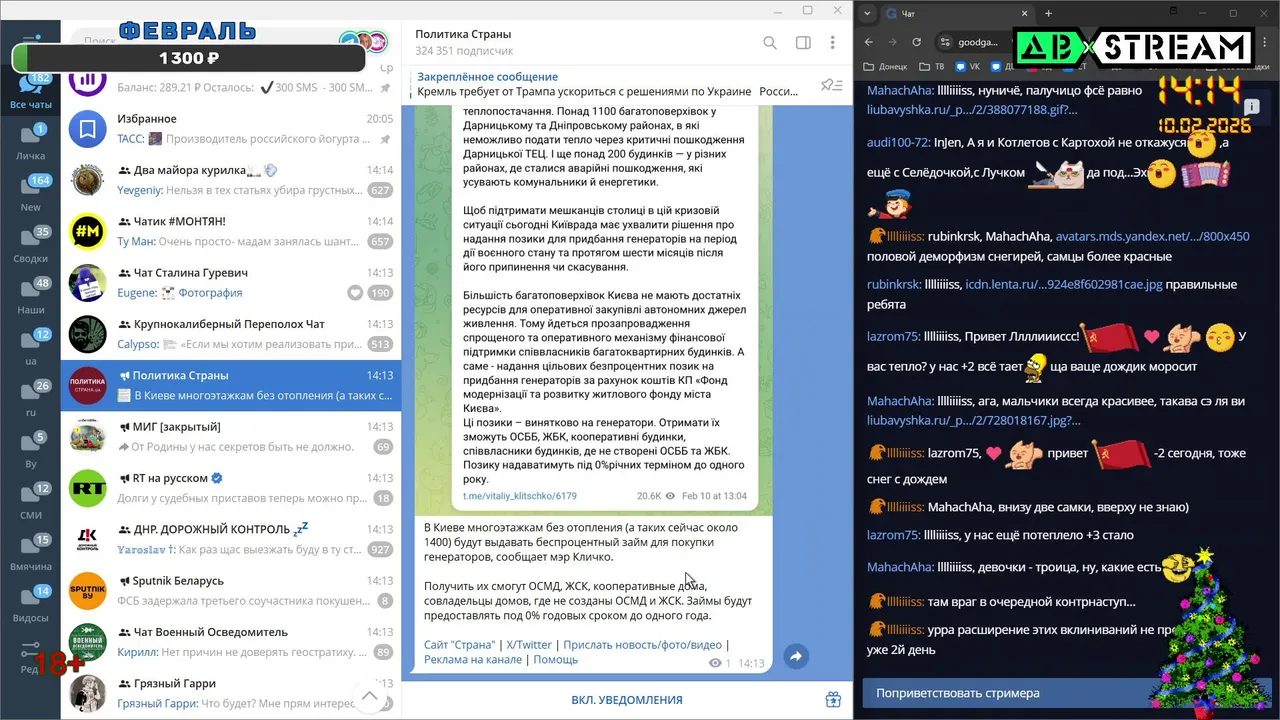Open the t.me/vitaliy_klitschko/6179 link

tap(520, 495)
